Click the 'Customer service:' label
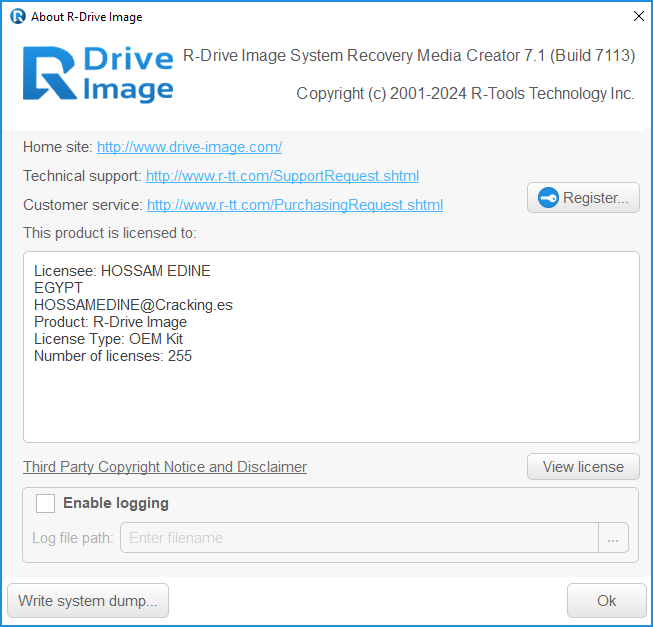Image resolution: width=653 pixels, height=627 pixels. pos(83,205)
